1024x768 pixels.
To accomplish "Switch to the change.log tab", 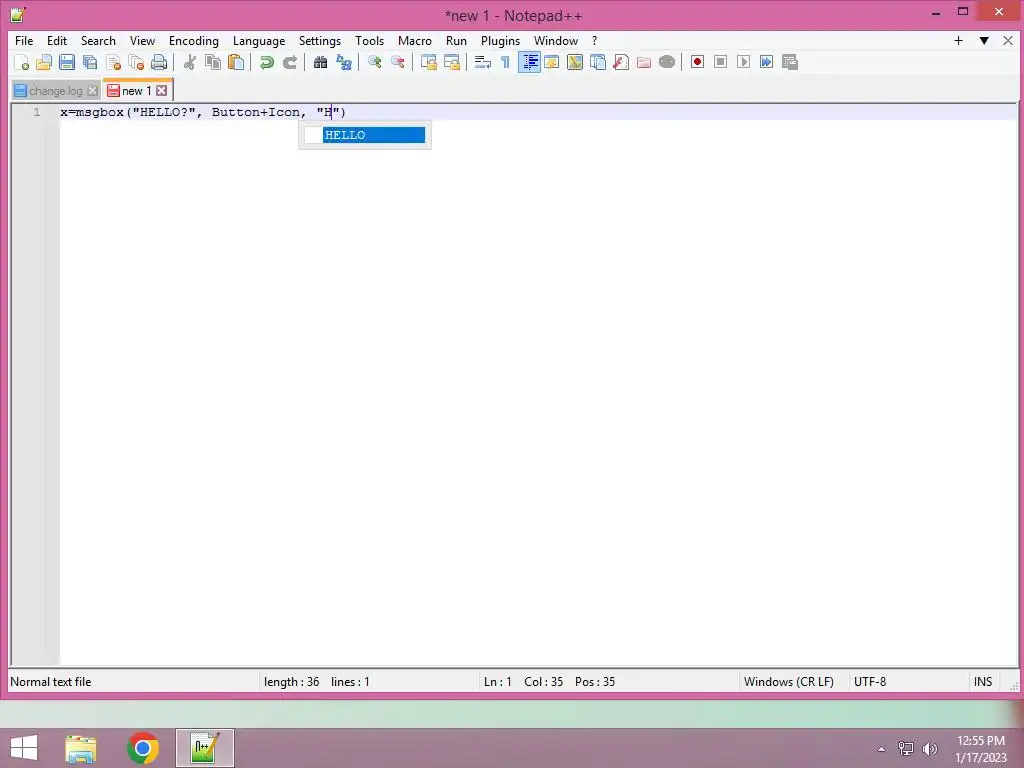I will pos(56,91).
